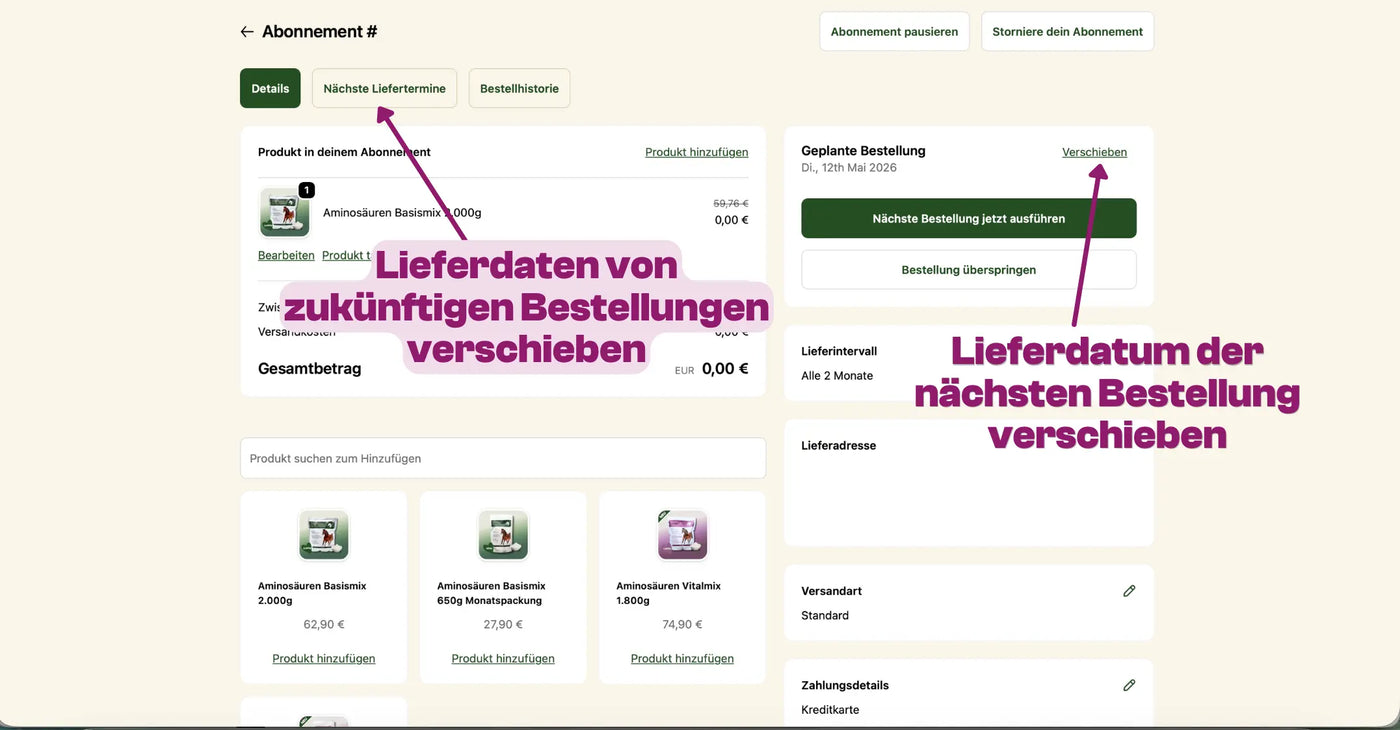The height and width of the screenshot is (730, 1400).
Task: Click the Abonnement pausieren button
Action: (894, 31)
